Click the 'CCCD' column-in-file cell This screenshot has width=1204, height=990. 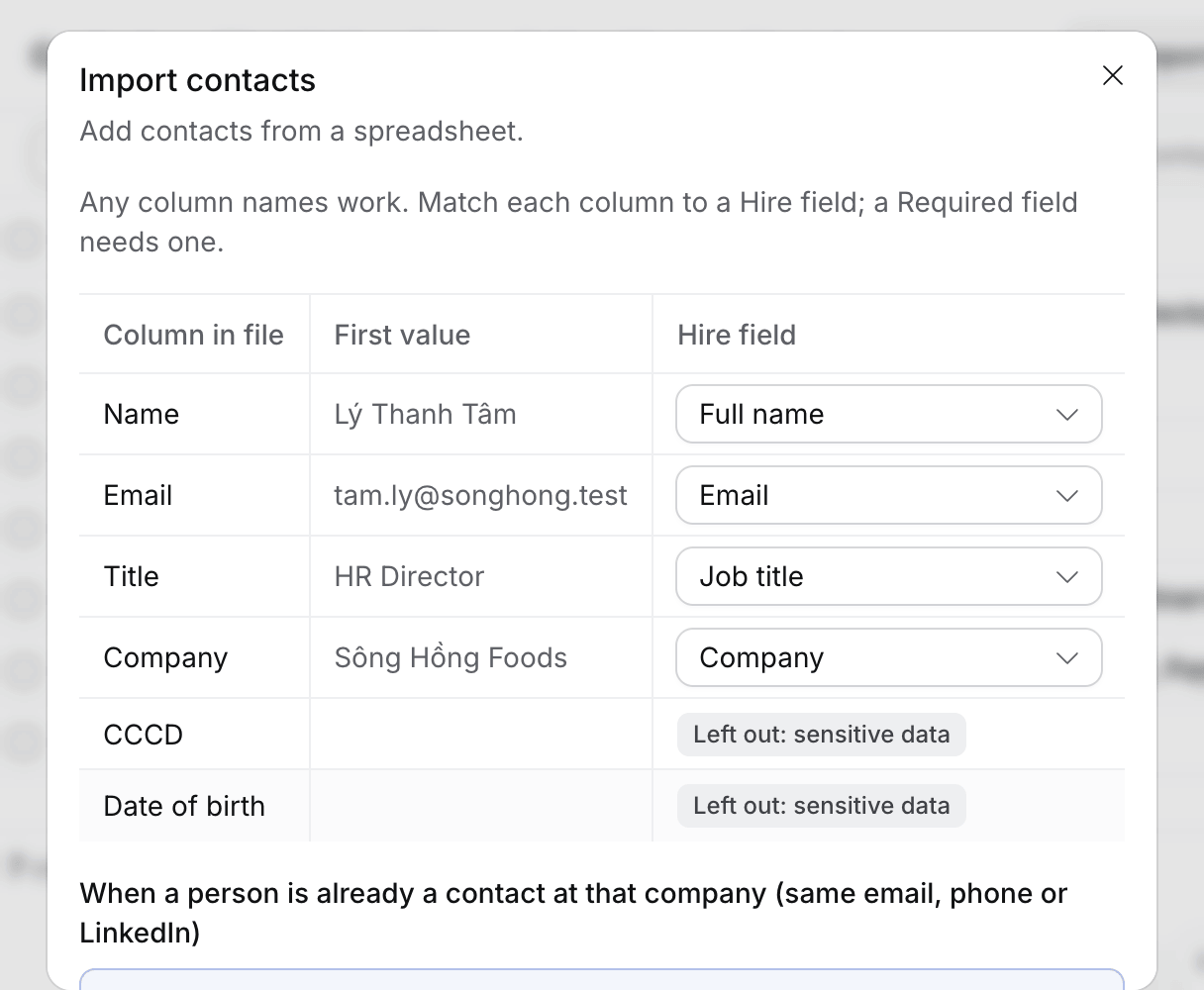(194, 735)
